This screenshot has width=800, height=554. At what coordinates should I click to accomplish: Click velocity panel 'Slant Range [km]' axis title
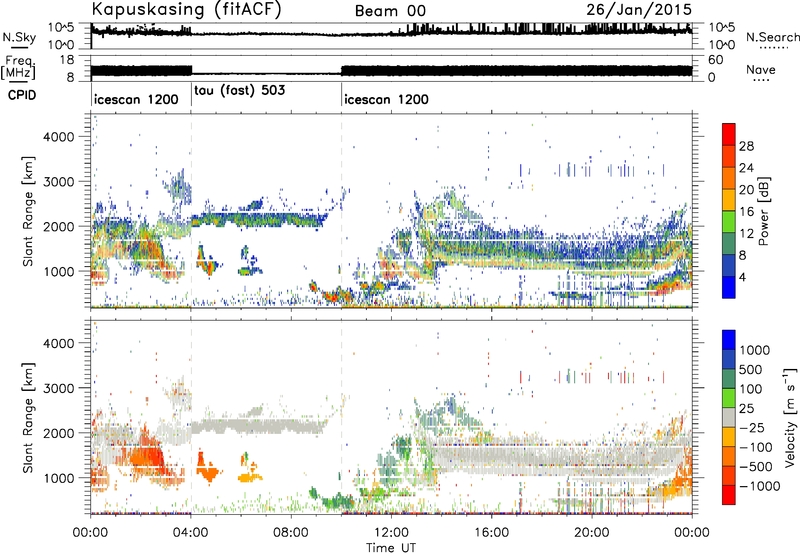[x=28, y=417]
